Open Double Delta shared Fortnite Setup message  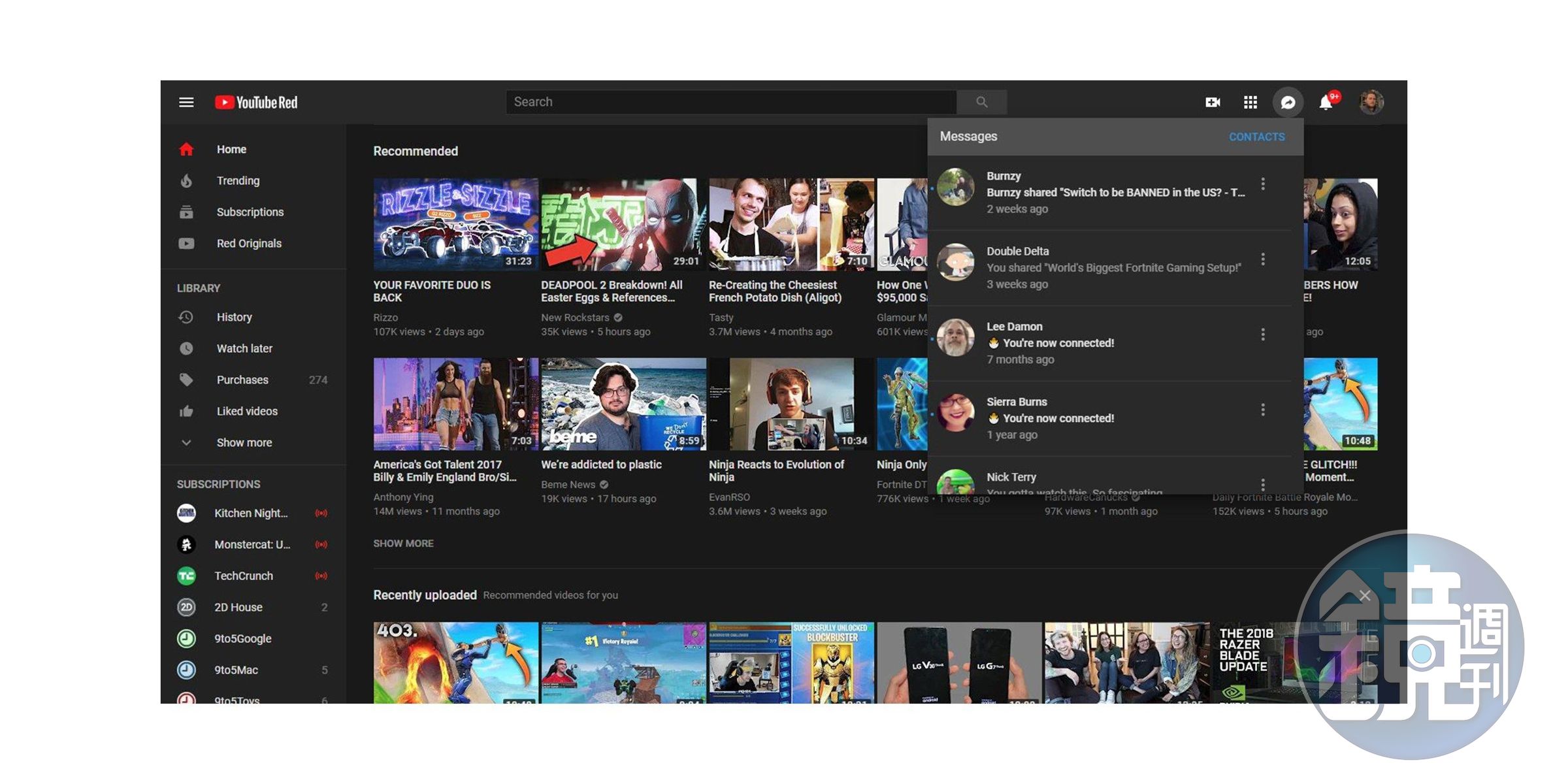point(1115,268)
